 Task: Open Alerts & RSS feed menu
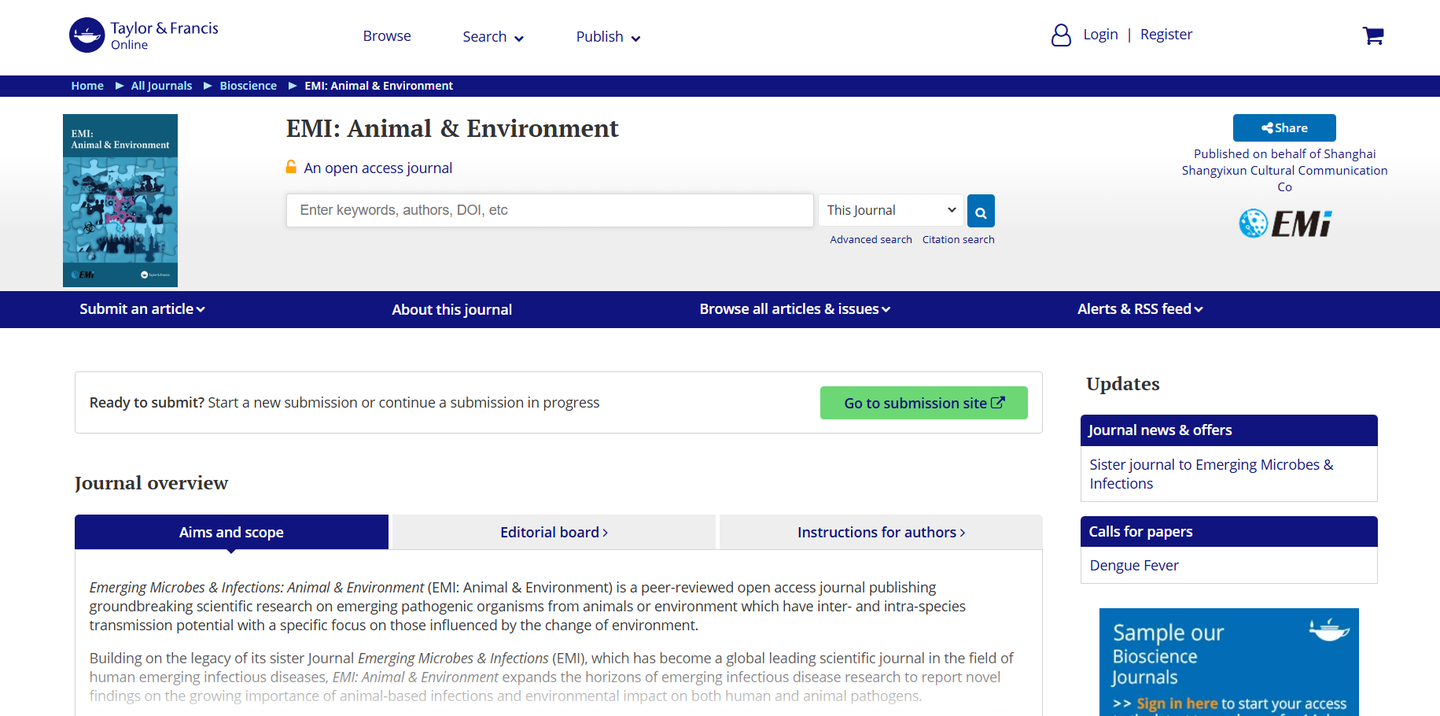pyautogui.click(x=1140, y=309)
